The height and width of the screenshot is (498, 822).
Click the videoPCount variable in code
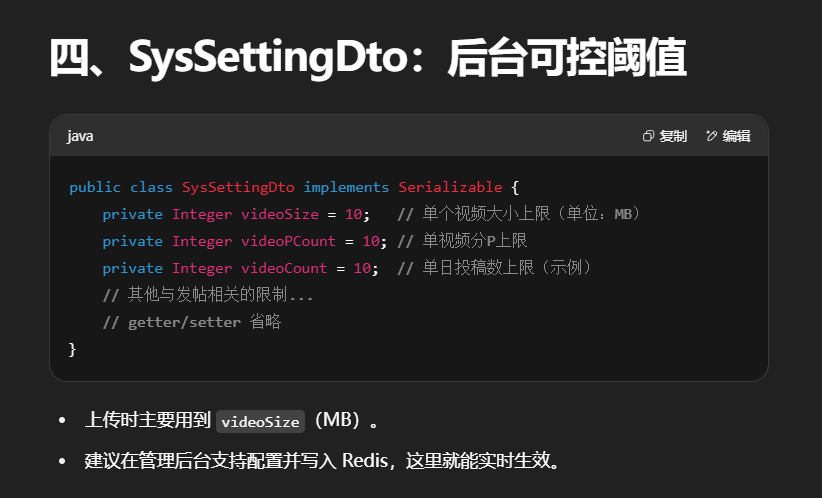tap(288, 241)
